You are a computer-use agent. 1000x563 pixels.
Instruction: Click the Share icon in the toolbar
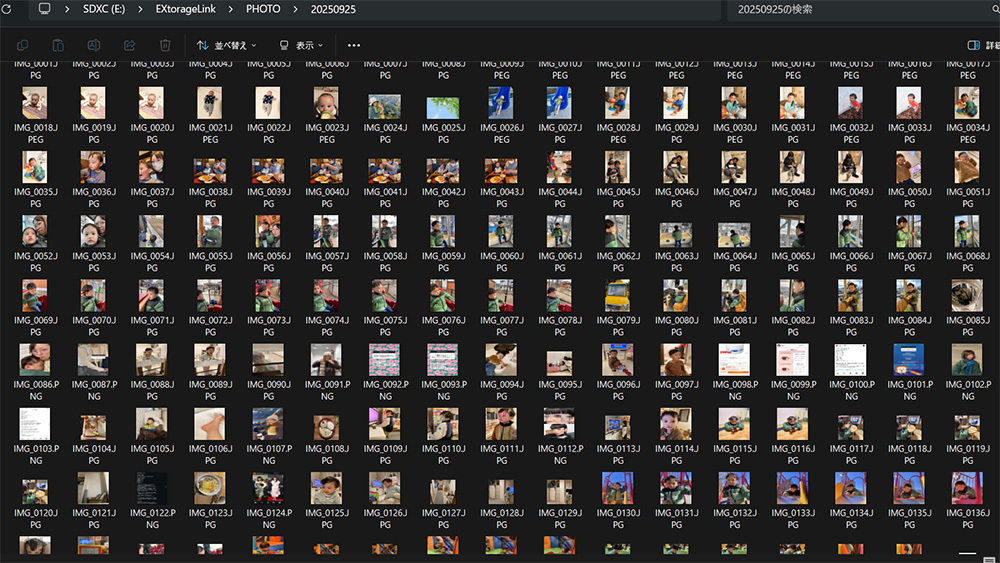pyautogui.click(x=129, y=45)
